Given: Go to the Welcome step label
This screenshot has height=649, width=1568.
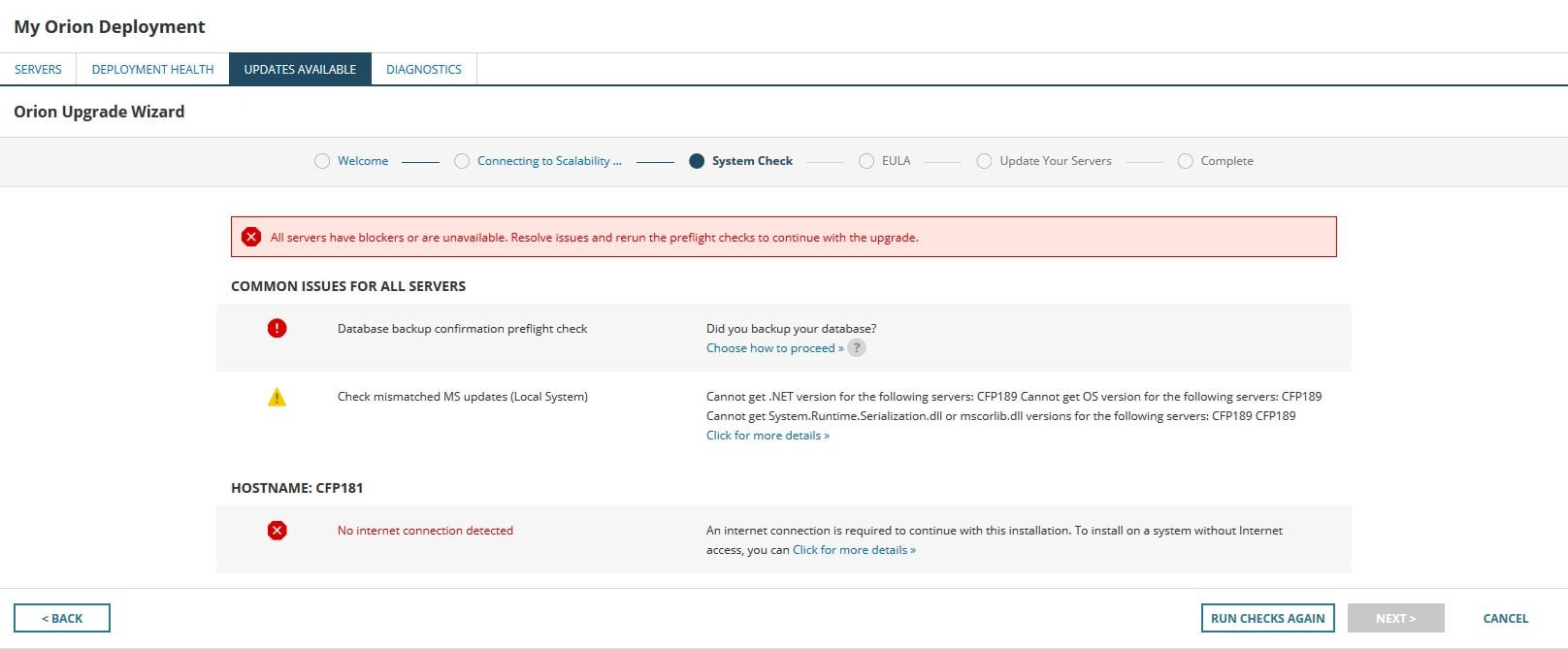Looking at the screenshot, I should pyautogui.click(x=363, y=161).
